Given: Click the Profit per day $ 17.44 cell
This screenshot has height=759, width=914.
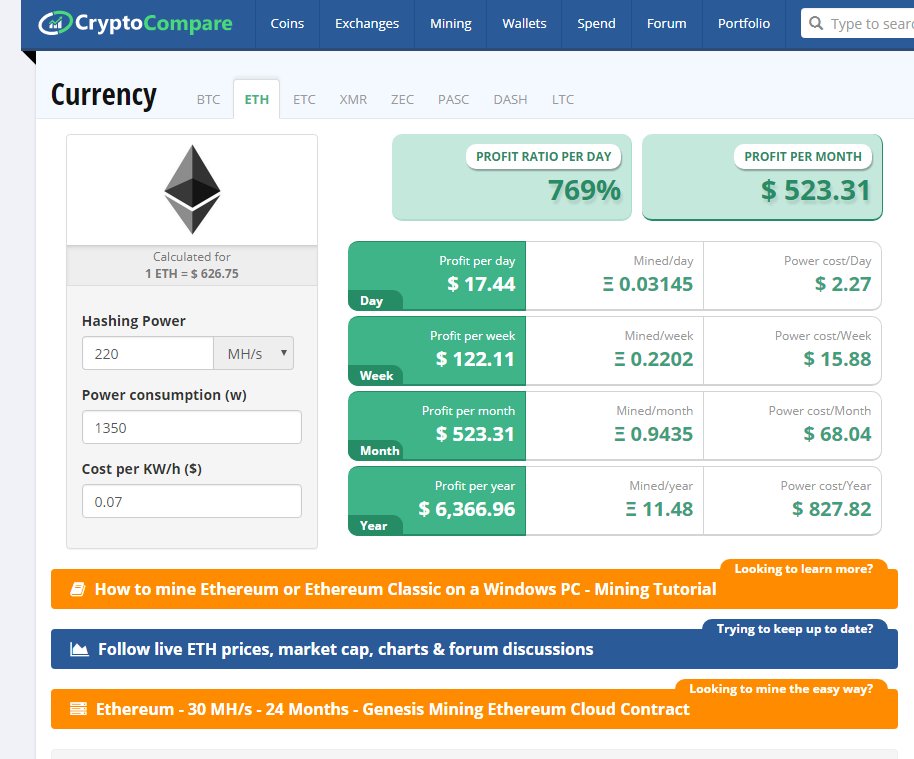Looking at the screenshot, I should [437, 276].
